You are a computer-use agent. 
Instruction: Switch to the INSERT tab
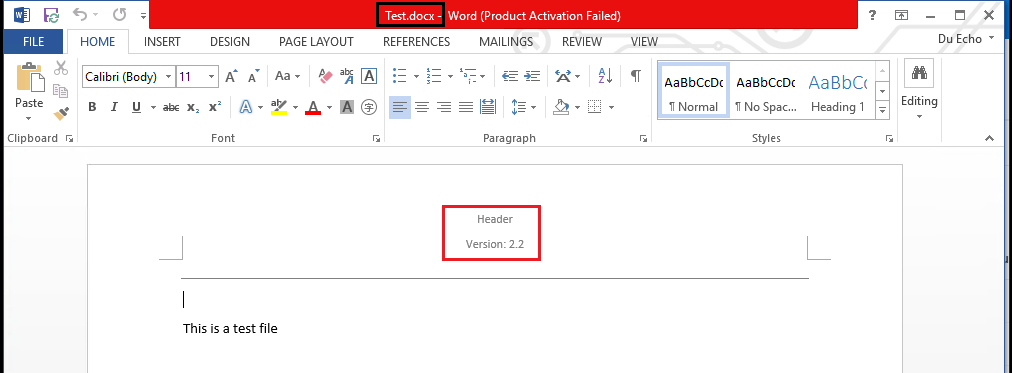(162, 42)
